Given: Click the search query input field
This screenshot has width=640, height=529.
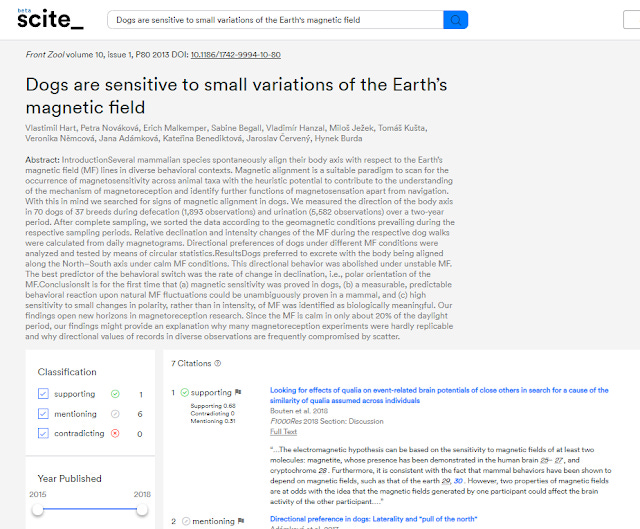Looking at the screenshot, I should point(276,20).
